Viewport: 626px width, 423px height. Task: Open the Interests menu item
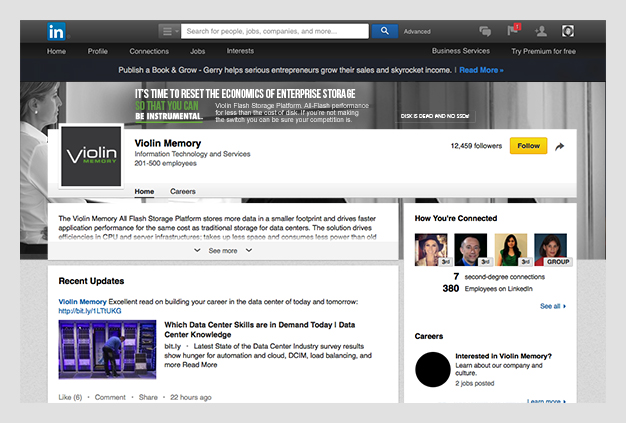click(240, 51)
